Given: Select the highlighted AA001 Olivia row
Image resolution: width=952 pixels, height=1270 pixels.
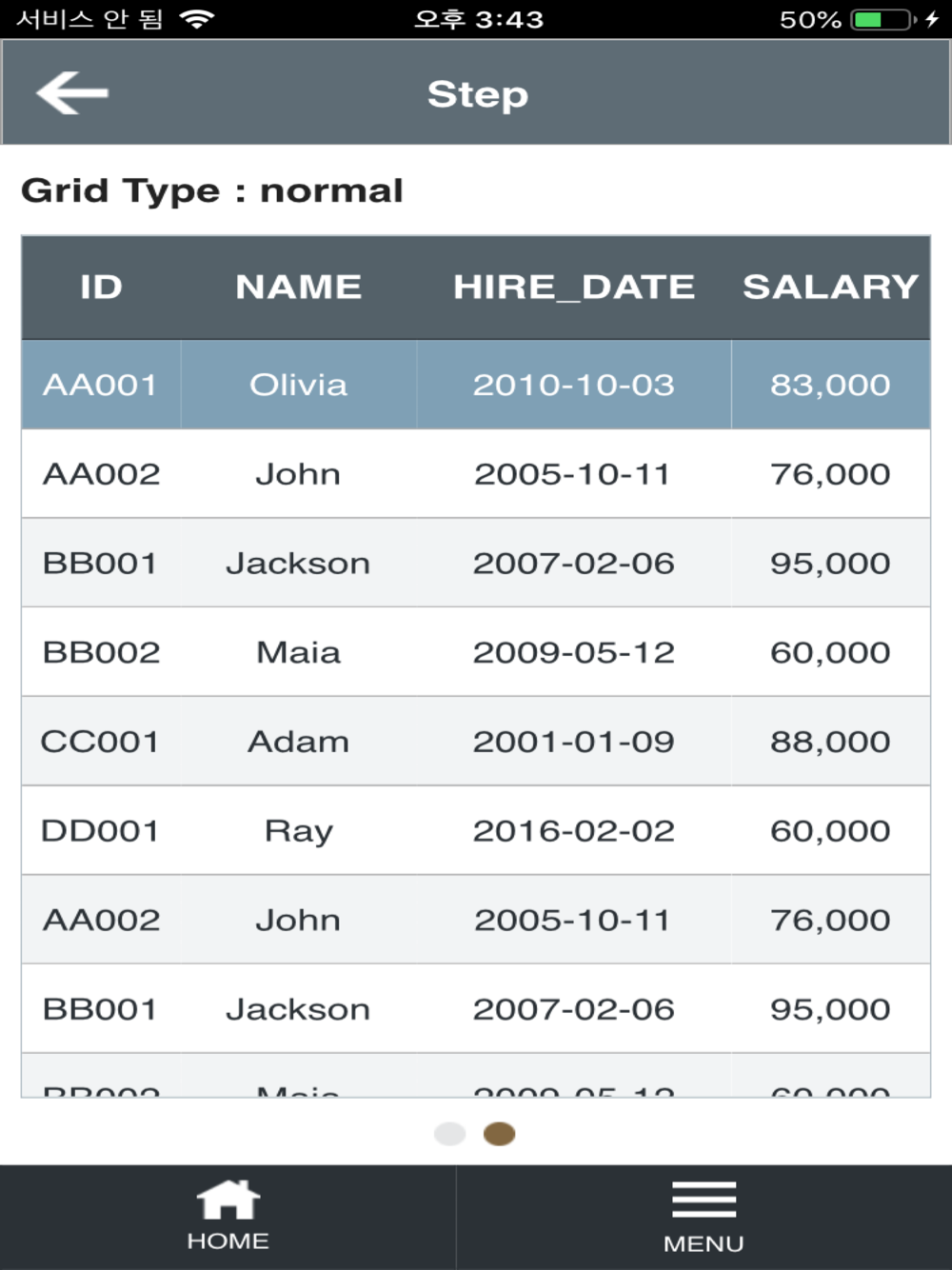Looking at the screenshot, I should coord(476,385).
